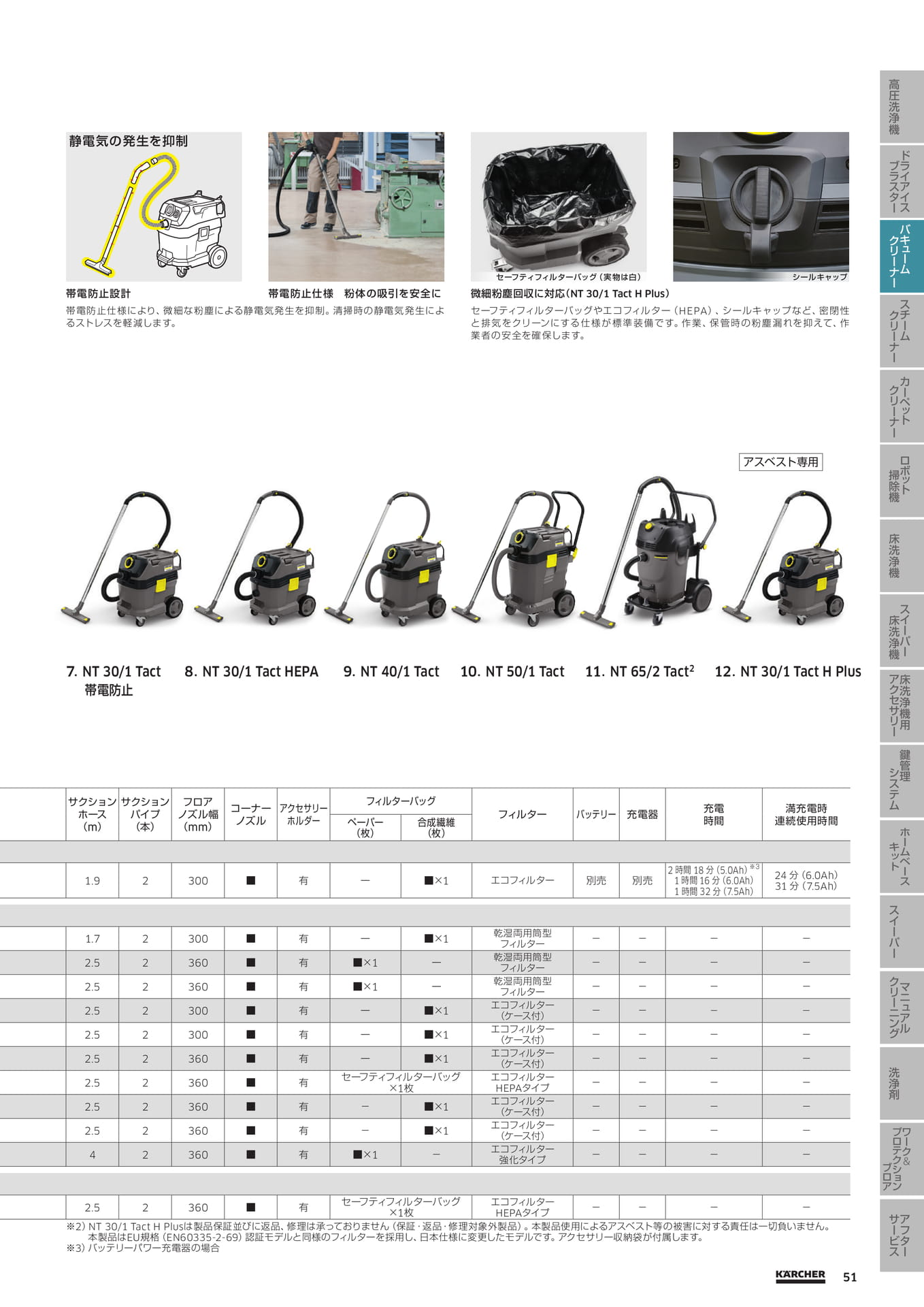Screen dimensions: 924x1307
Task: Go to the アフターサービス side tab
Action: pyautogui.click(x=902, y=1234)
